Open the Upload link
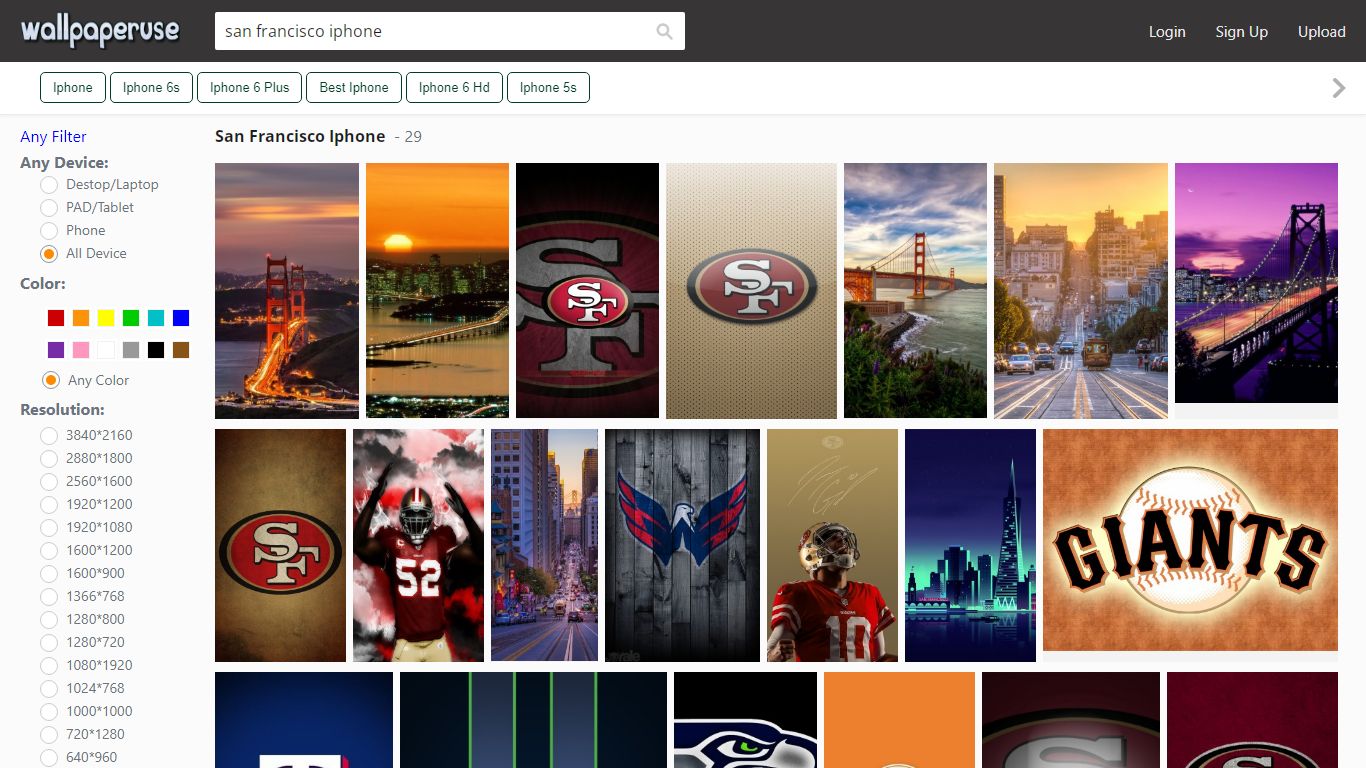 point(1322,31)
